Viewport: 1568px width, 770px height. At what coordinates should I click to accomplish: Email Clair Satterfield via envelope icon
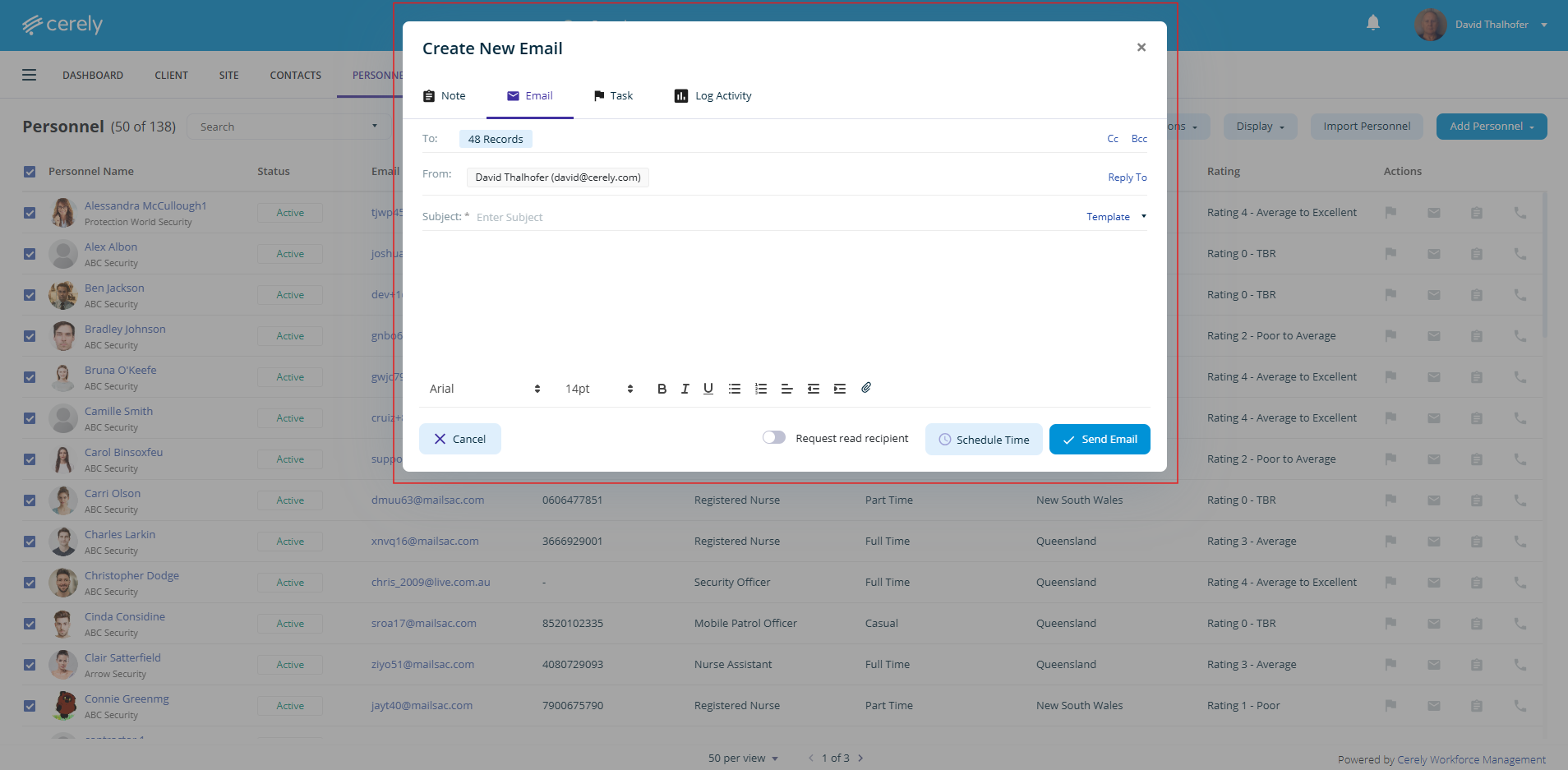click(x=1434, y=665)
